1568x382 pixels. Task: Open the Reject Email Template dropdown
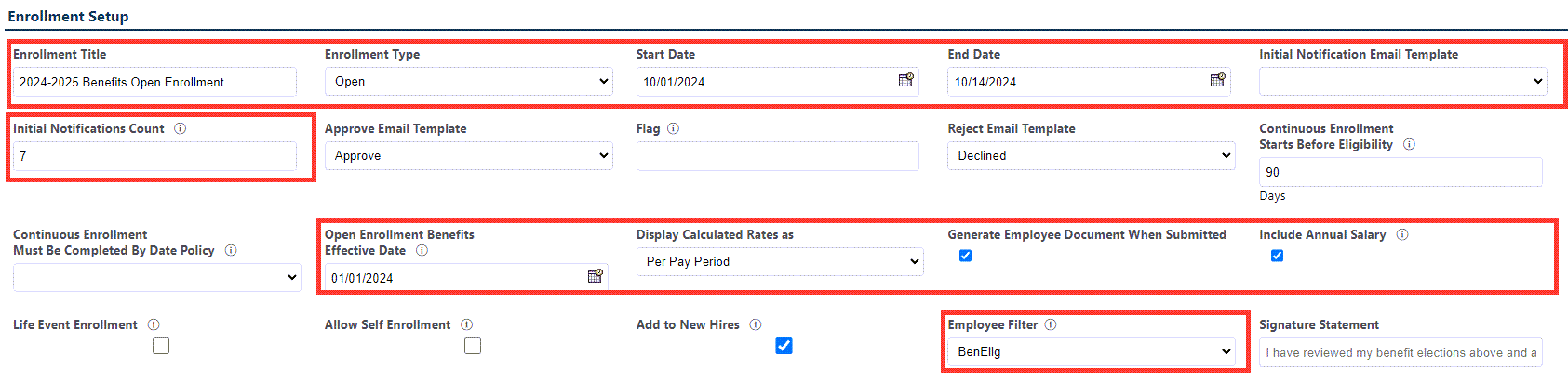(x=1092, y=156)
